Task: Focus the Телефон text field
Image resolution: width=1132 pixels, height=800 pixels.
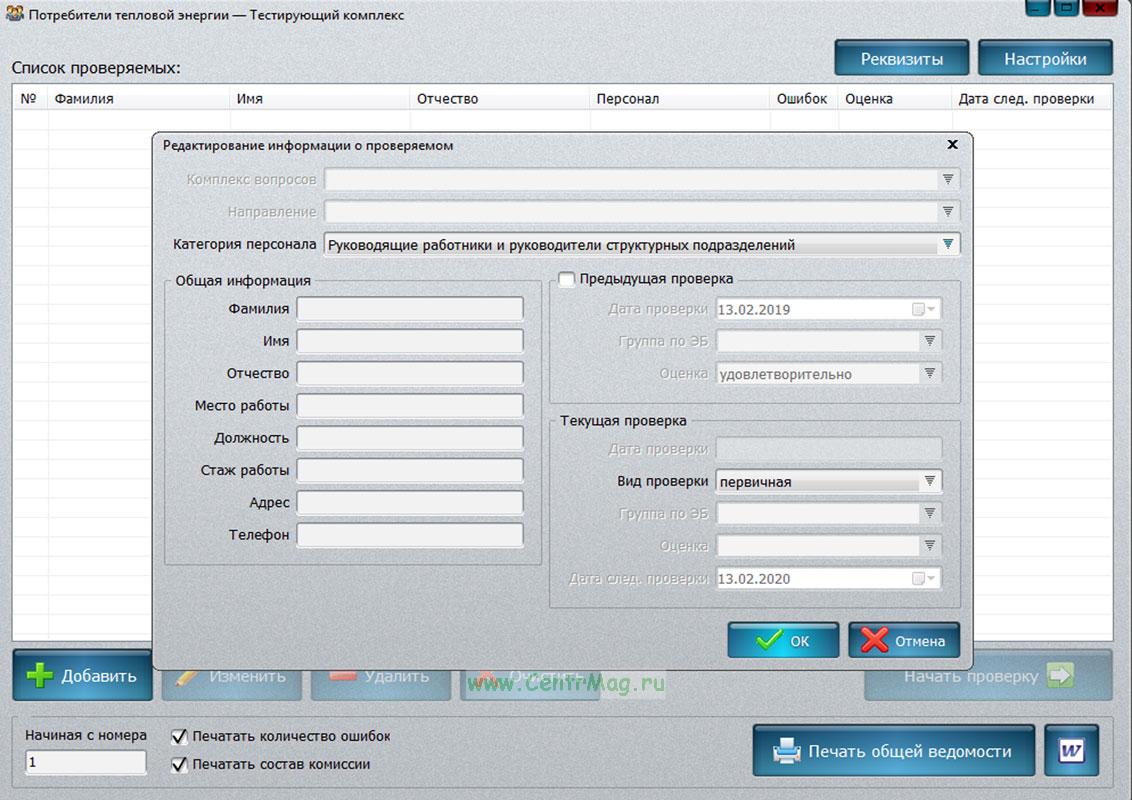Action: pos(410,535)
